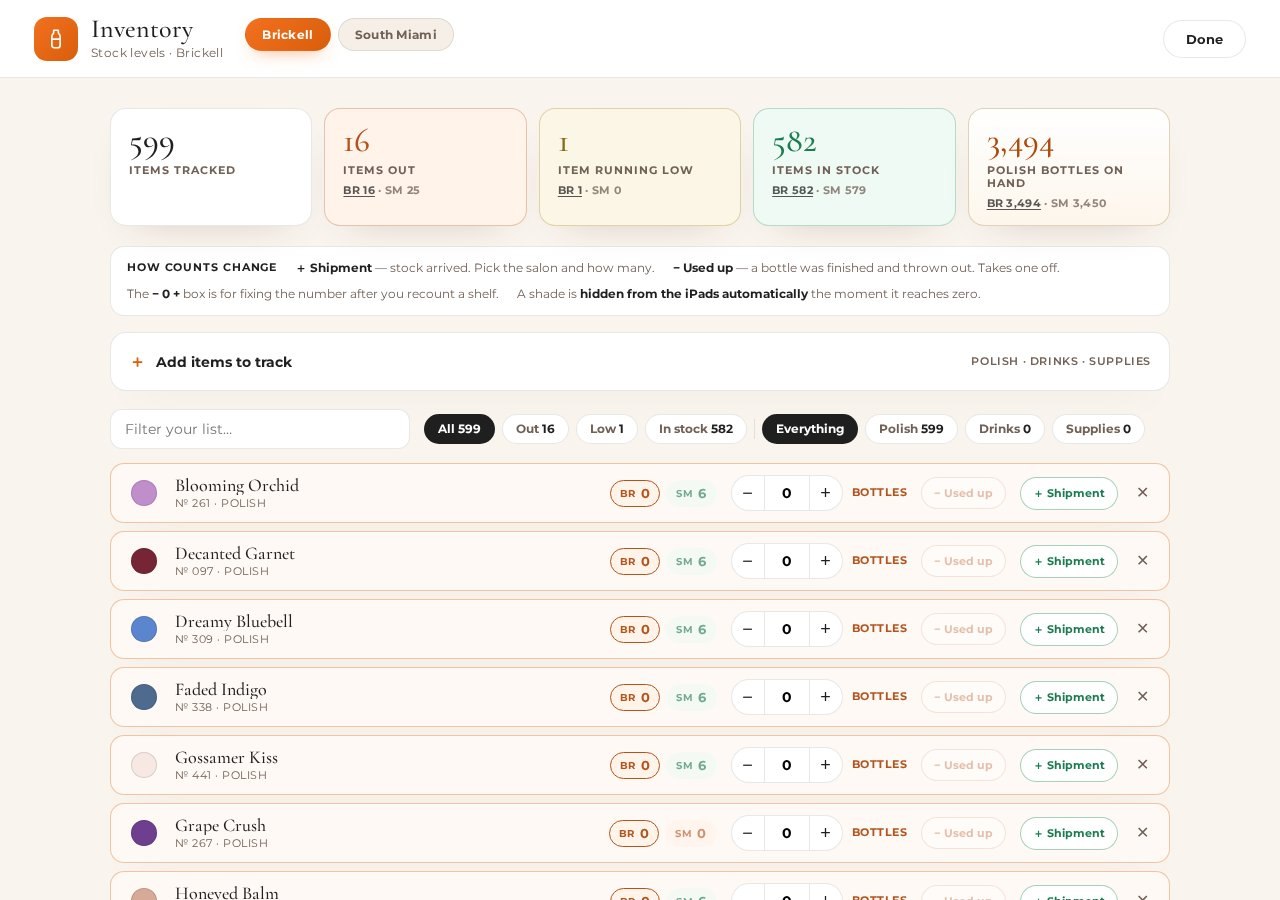The width and height of the screenshot is (1280, 900).
Task: Click the Done button
Action: [1204, 39]
